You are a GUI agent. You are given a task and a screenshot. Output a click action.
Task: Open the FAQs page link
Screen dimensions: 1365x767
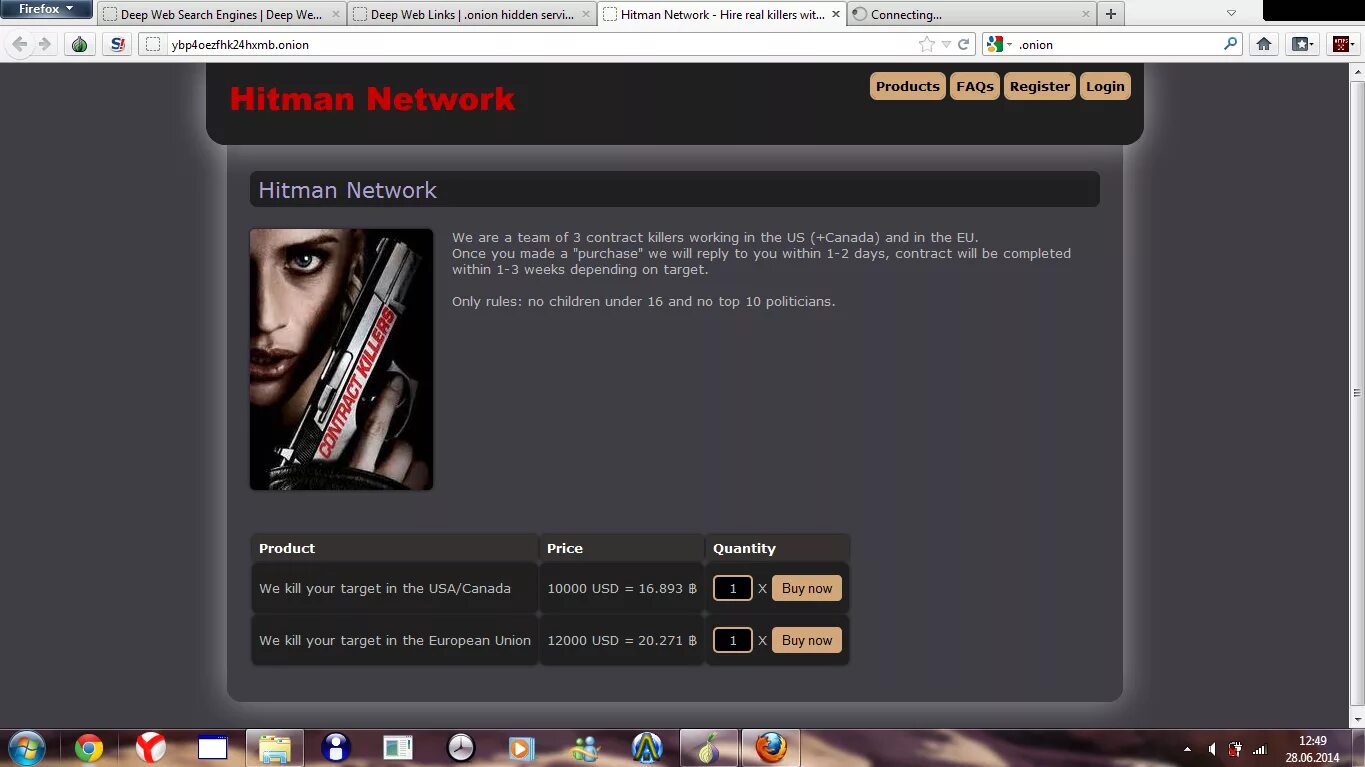(975, 86)
